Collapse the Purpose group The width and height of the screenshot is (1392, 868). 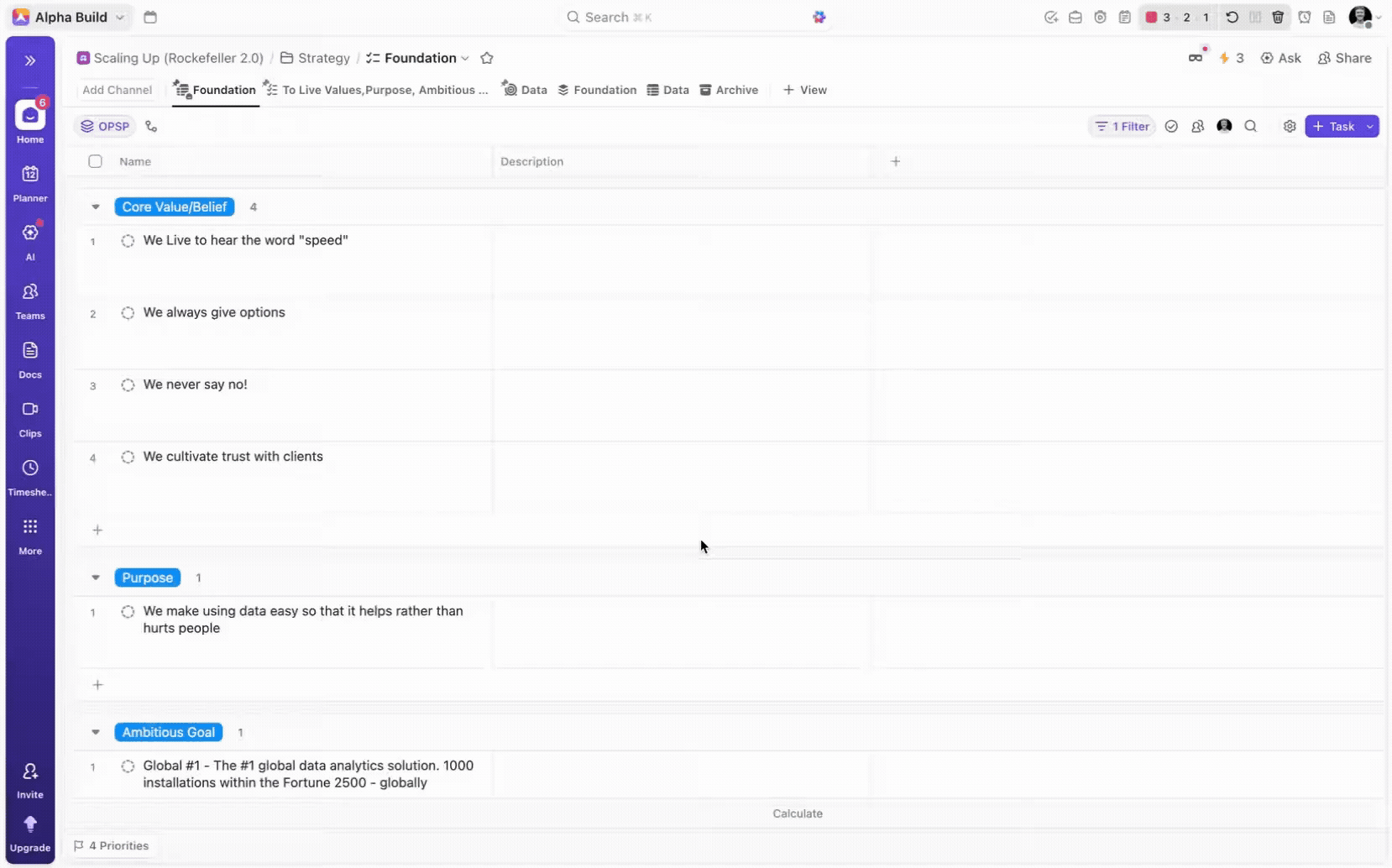(95, 578)
